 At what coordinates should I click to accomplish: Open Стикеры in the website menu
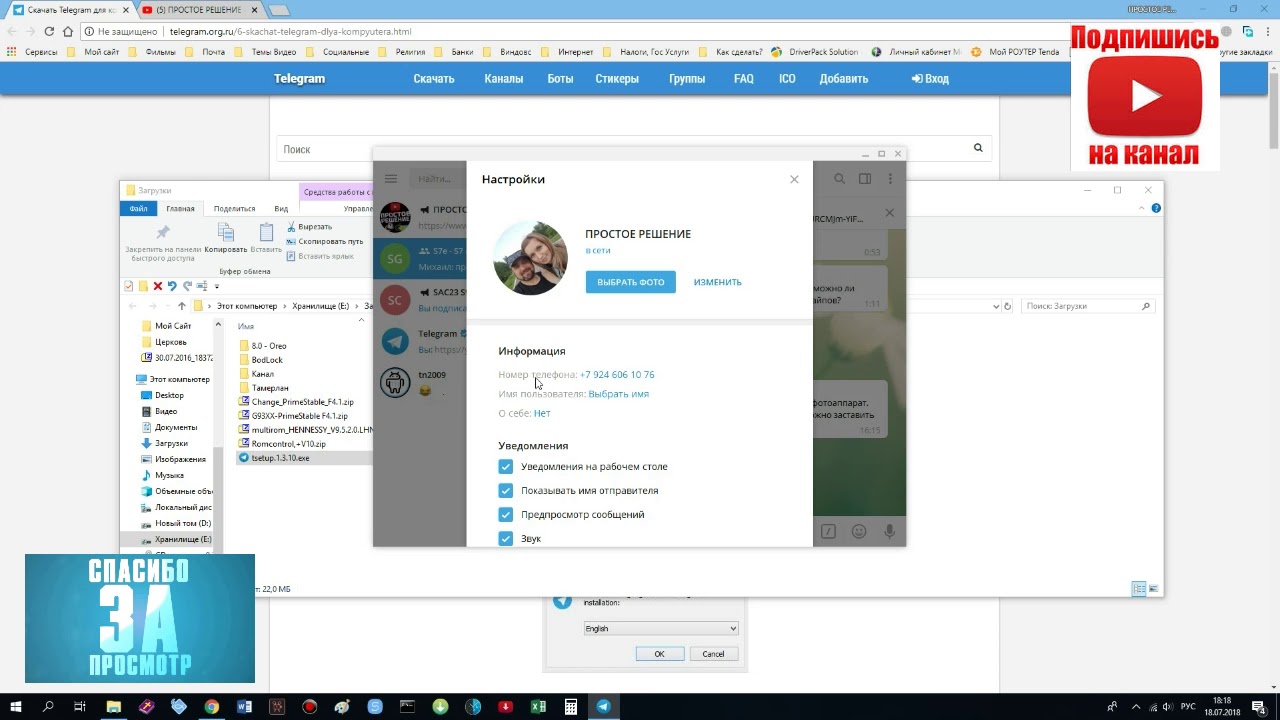[617, 79]
